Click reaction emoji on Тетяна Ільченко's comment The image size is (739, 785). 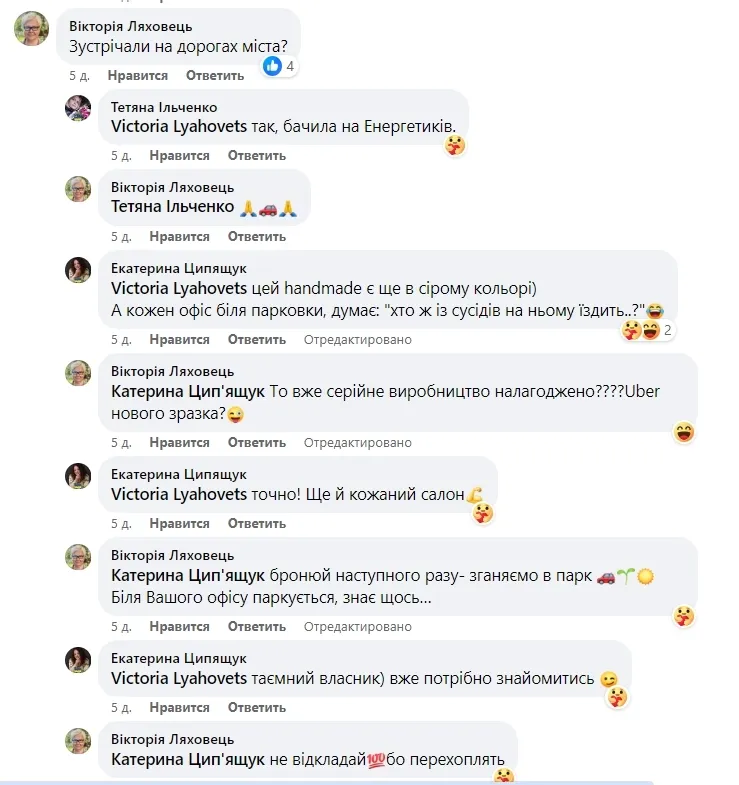[455, 146]
